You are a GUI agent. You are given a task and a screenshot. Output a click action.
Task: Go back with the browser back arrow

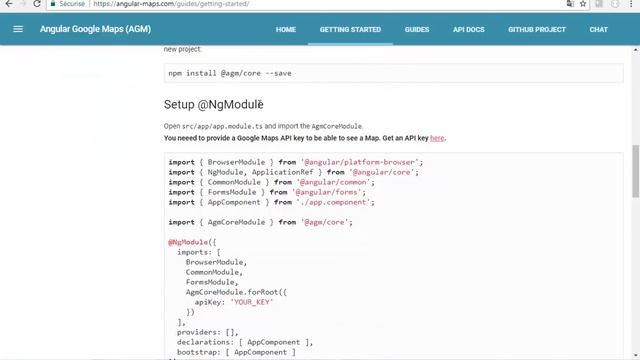coord(9,4)
